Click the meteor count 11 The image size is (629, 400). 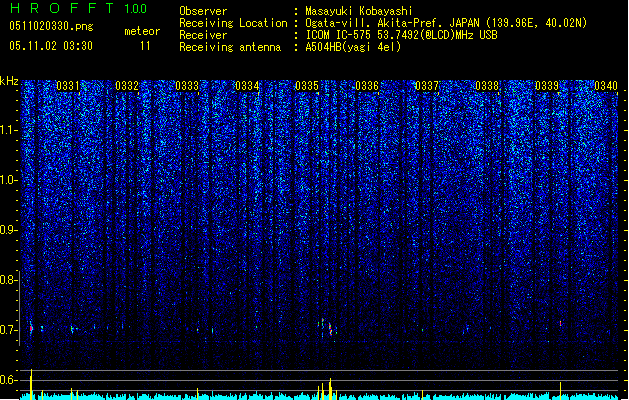145,46
